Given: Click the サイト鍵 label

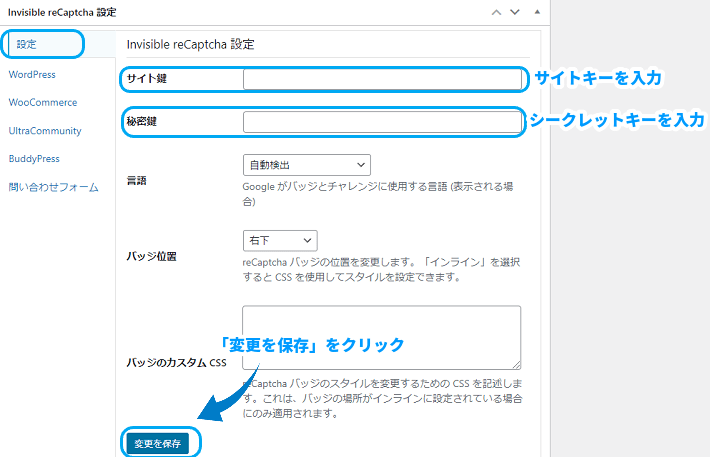Looking at the screenshot, I should 147,78.
